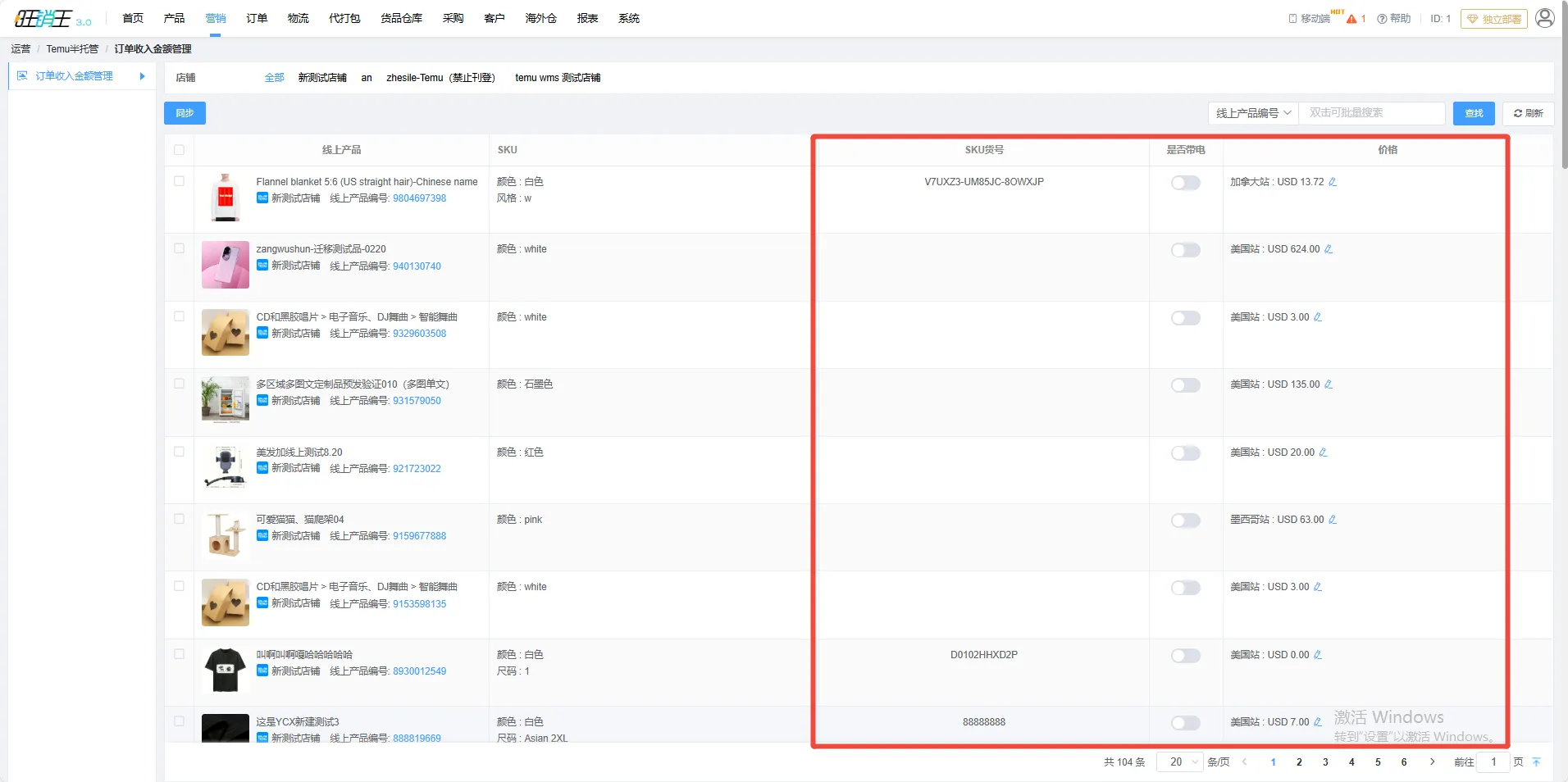Open the 订单 top menu
1568x782 pixels.
tap(257, 18)
